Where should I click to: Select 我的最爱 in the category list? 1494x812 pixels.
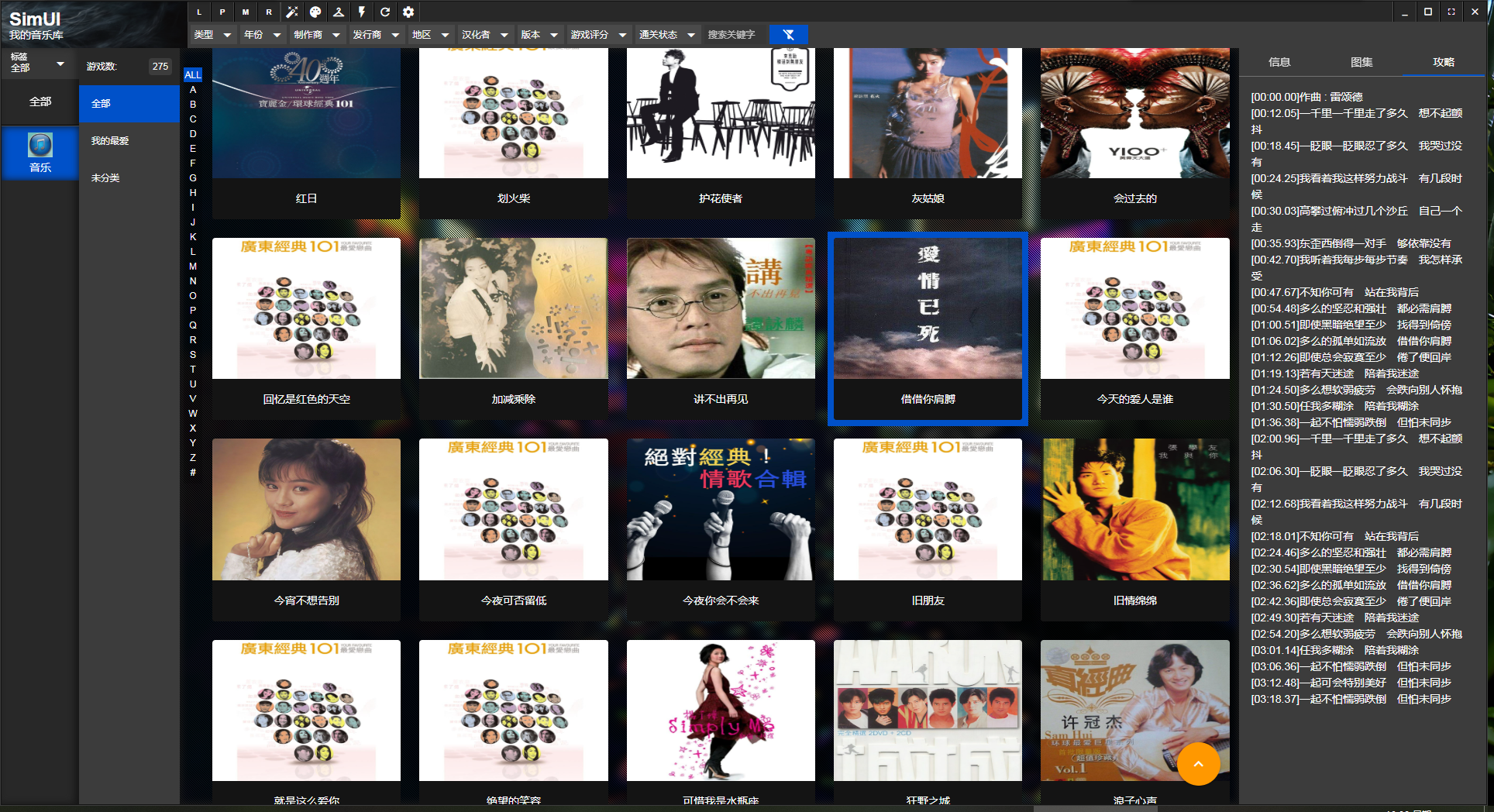pos(110,140)
